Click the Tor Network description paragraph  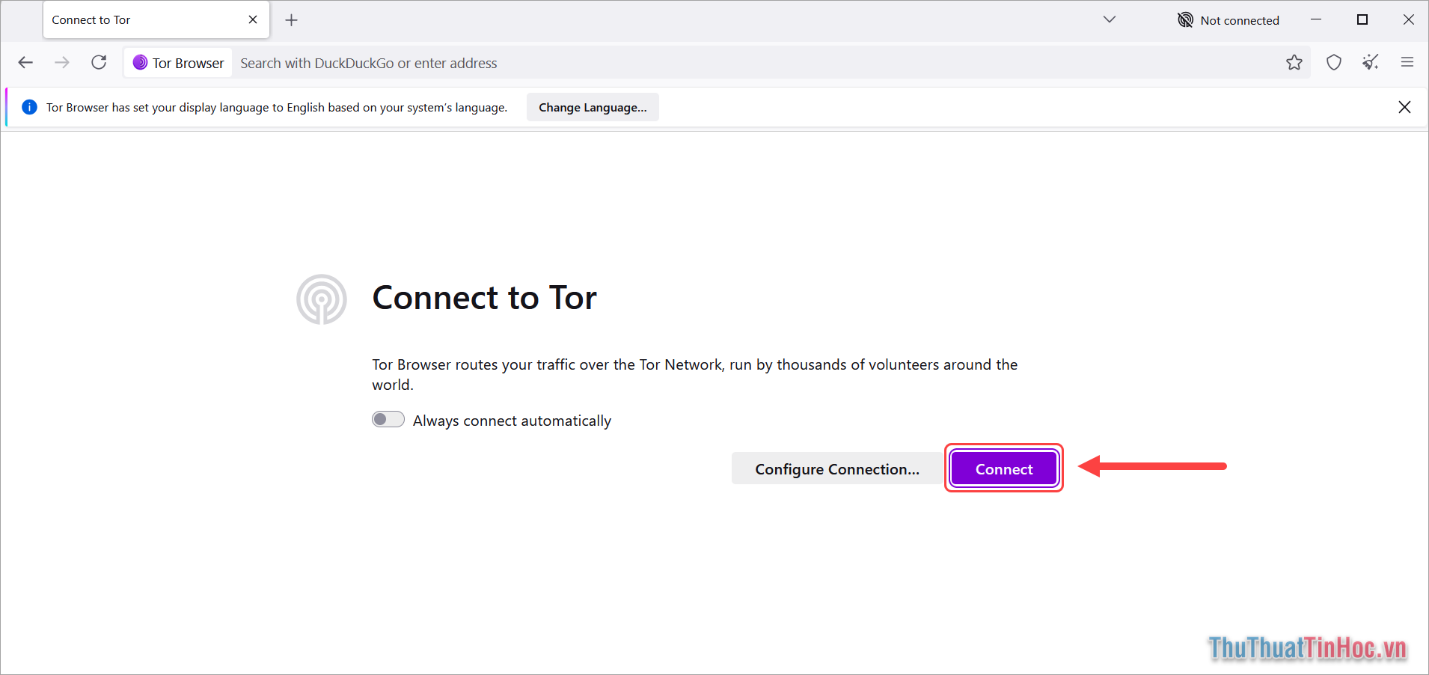click(695, 374)
